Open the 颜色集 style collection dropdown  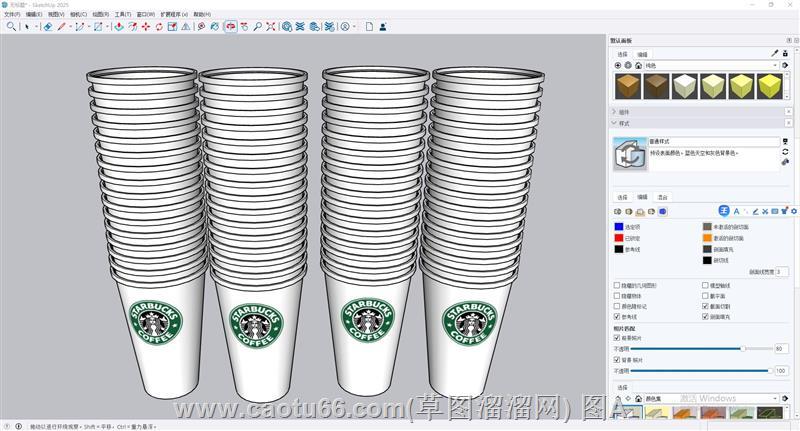tap(711, 398)
